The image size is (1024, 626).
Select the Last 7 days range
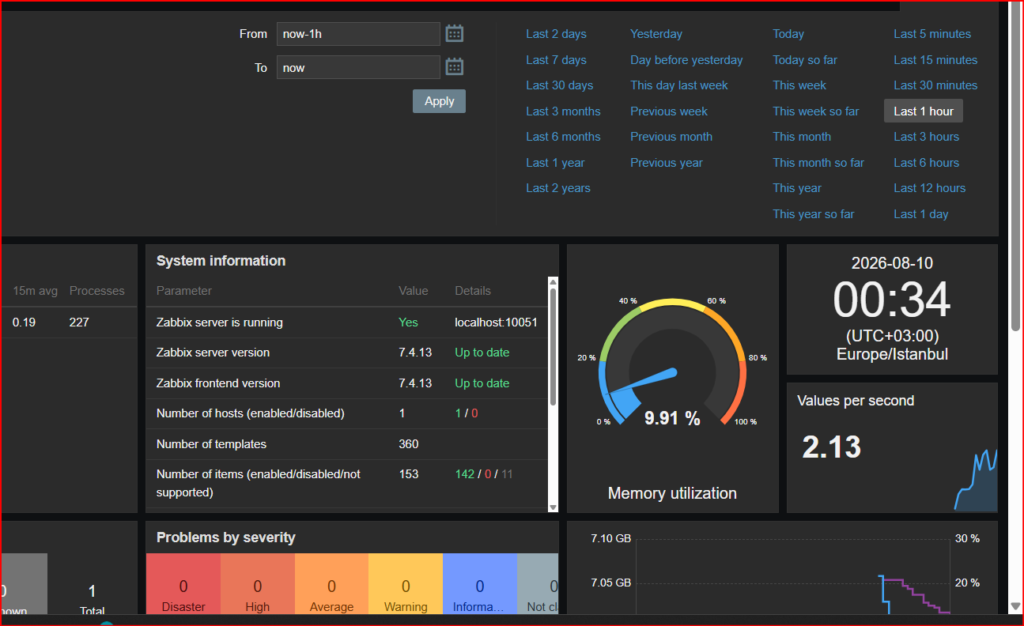click(x=556, y=60)
